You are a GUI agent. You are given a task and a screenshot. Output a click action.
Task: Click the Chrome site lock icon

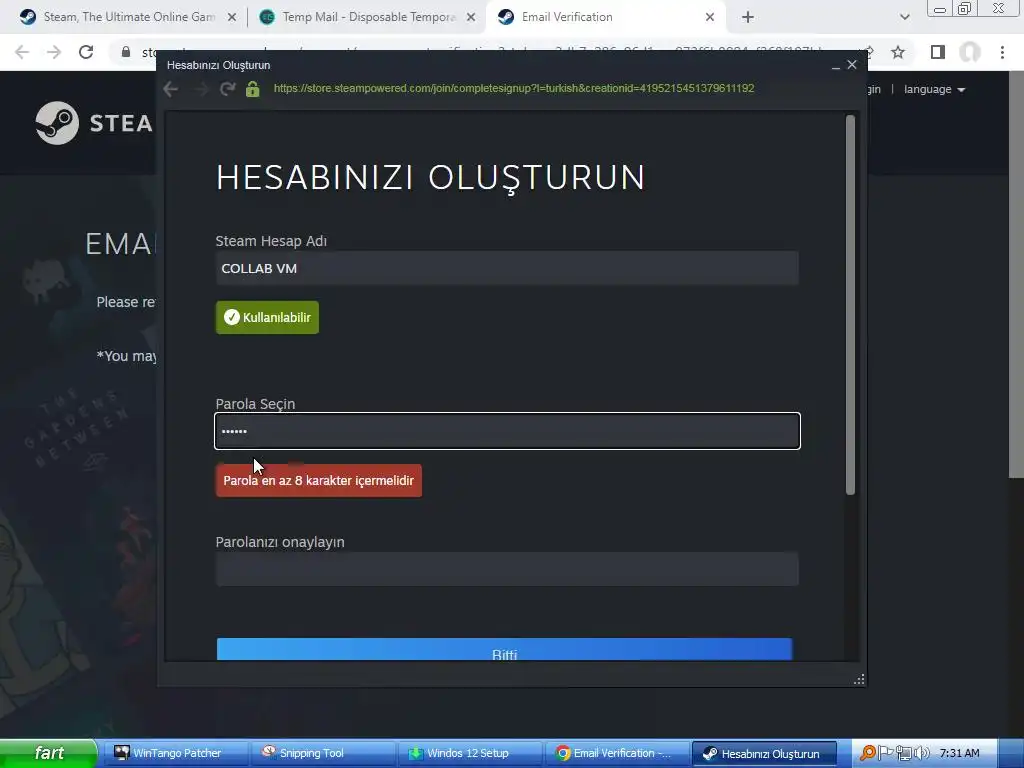pyautogui.click(x=125, y=52)
